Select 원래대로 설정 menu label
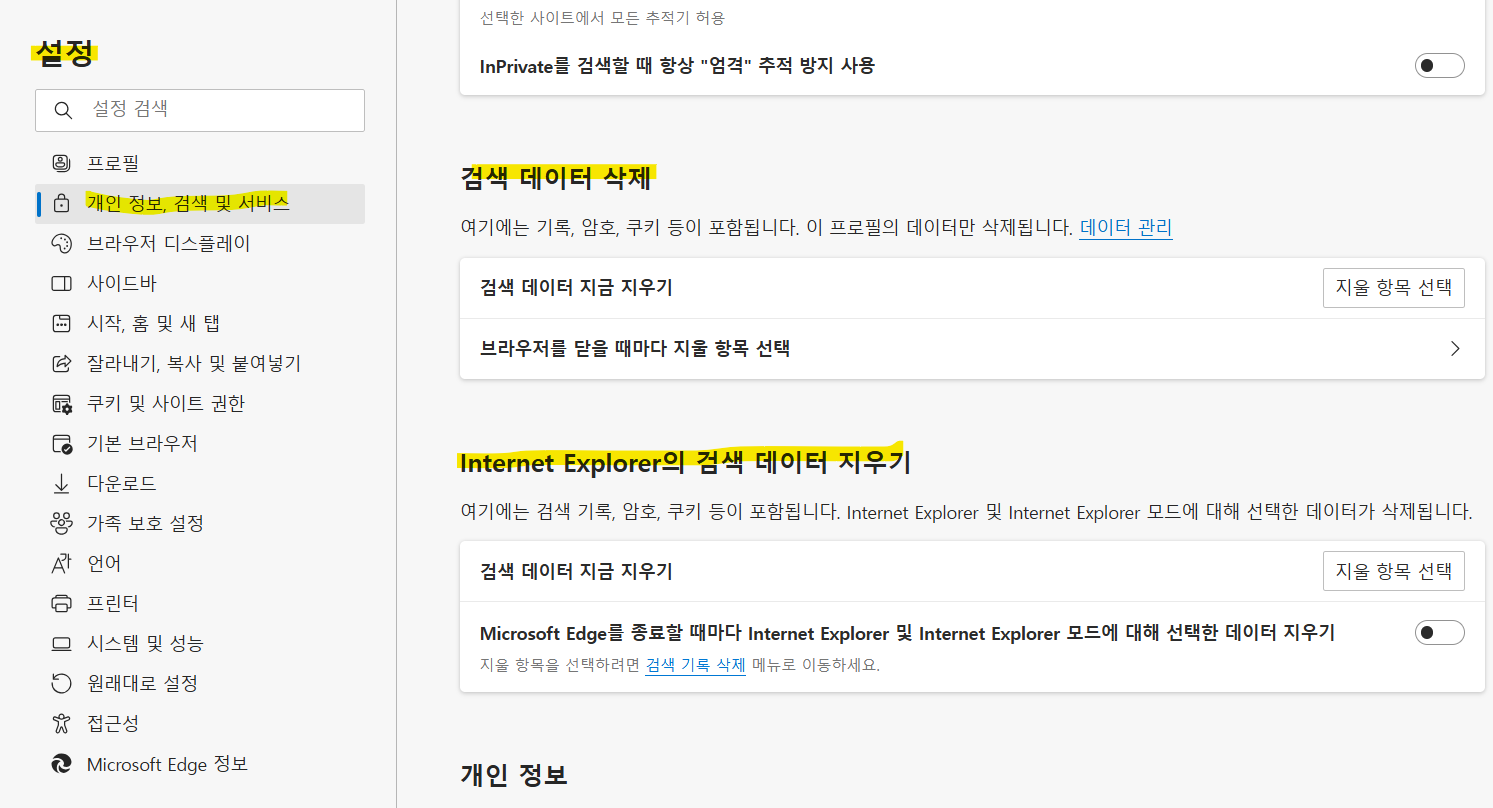 pos(142,683)
